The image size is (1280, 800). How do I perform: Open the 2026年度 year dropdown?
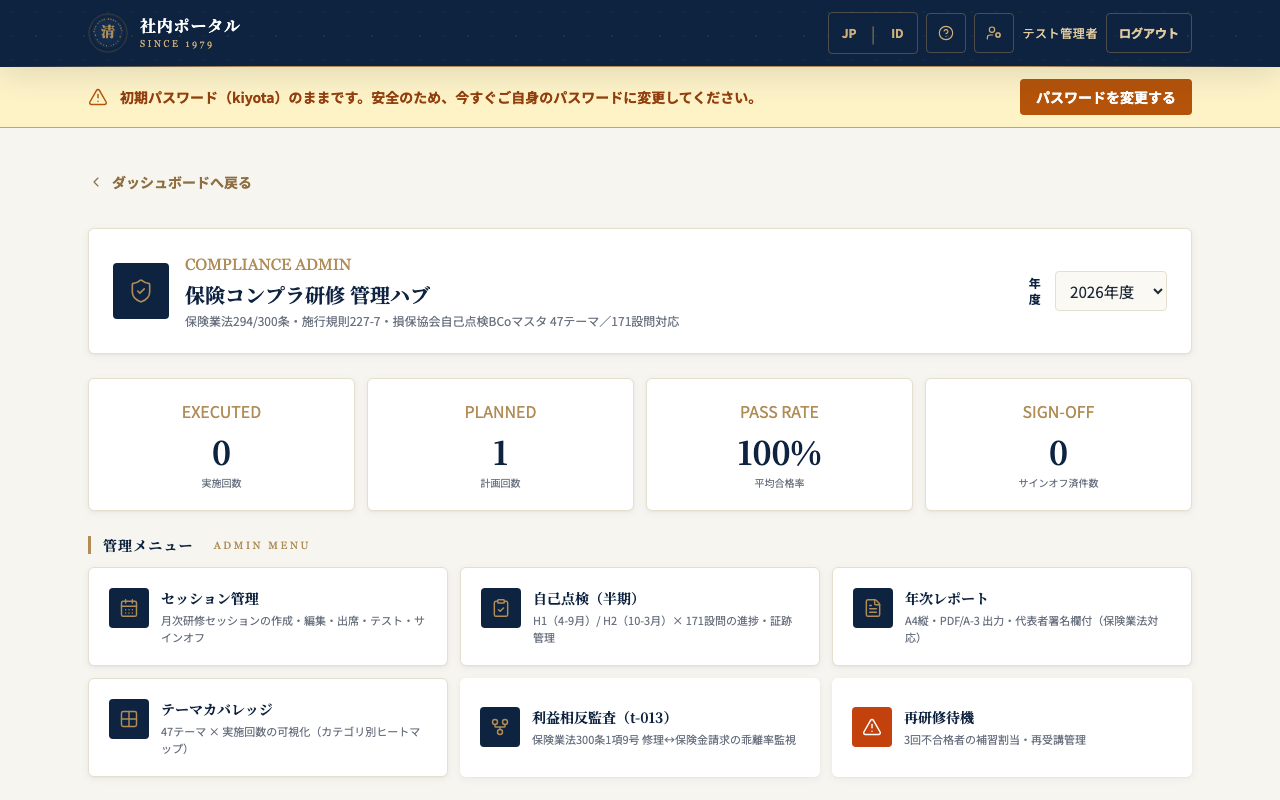point(1111,291)
